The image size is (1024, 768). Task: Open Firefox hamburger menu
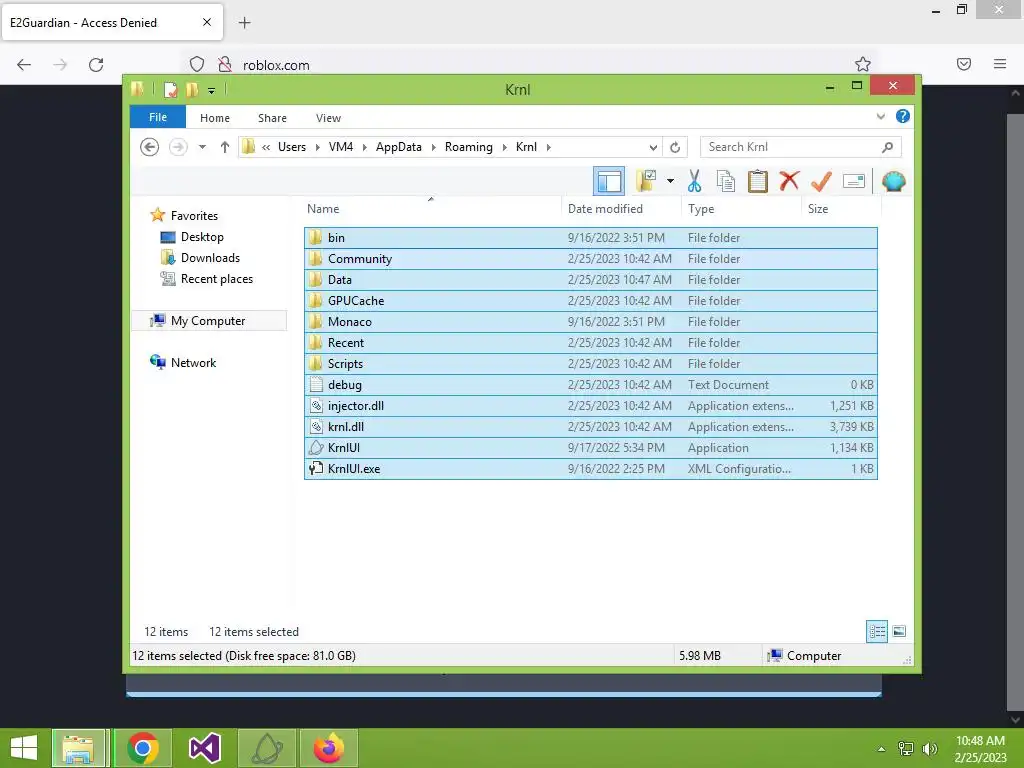[1000, 64]
